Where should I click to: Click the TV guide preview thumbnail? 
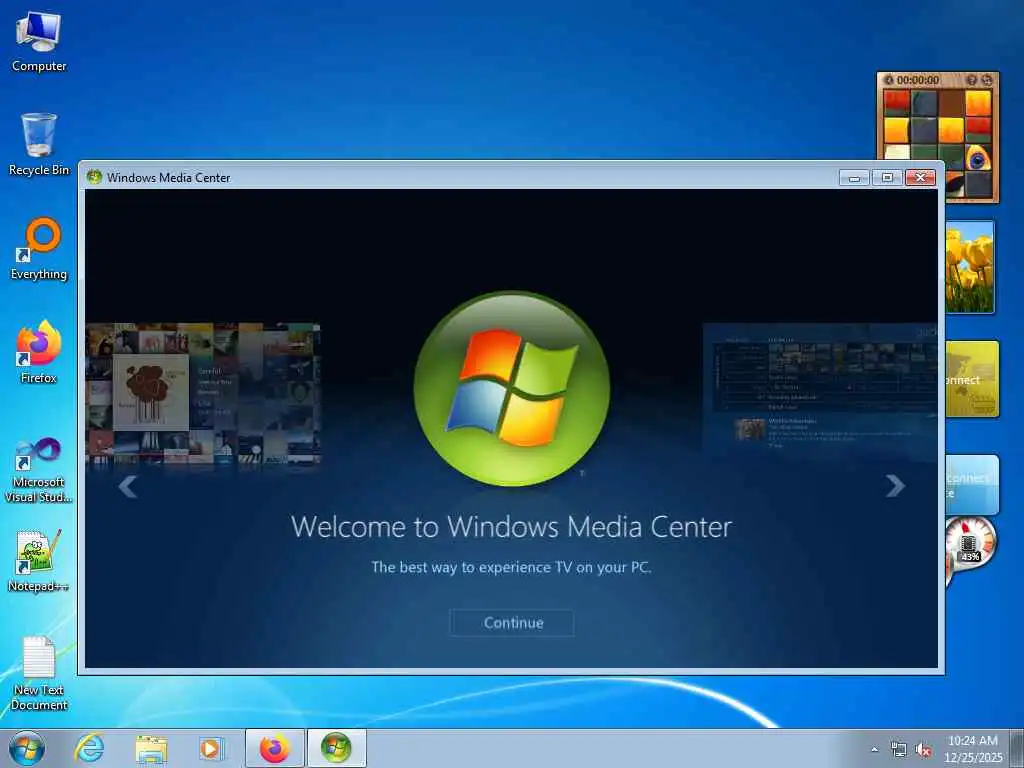820,389
